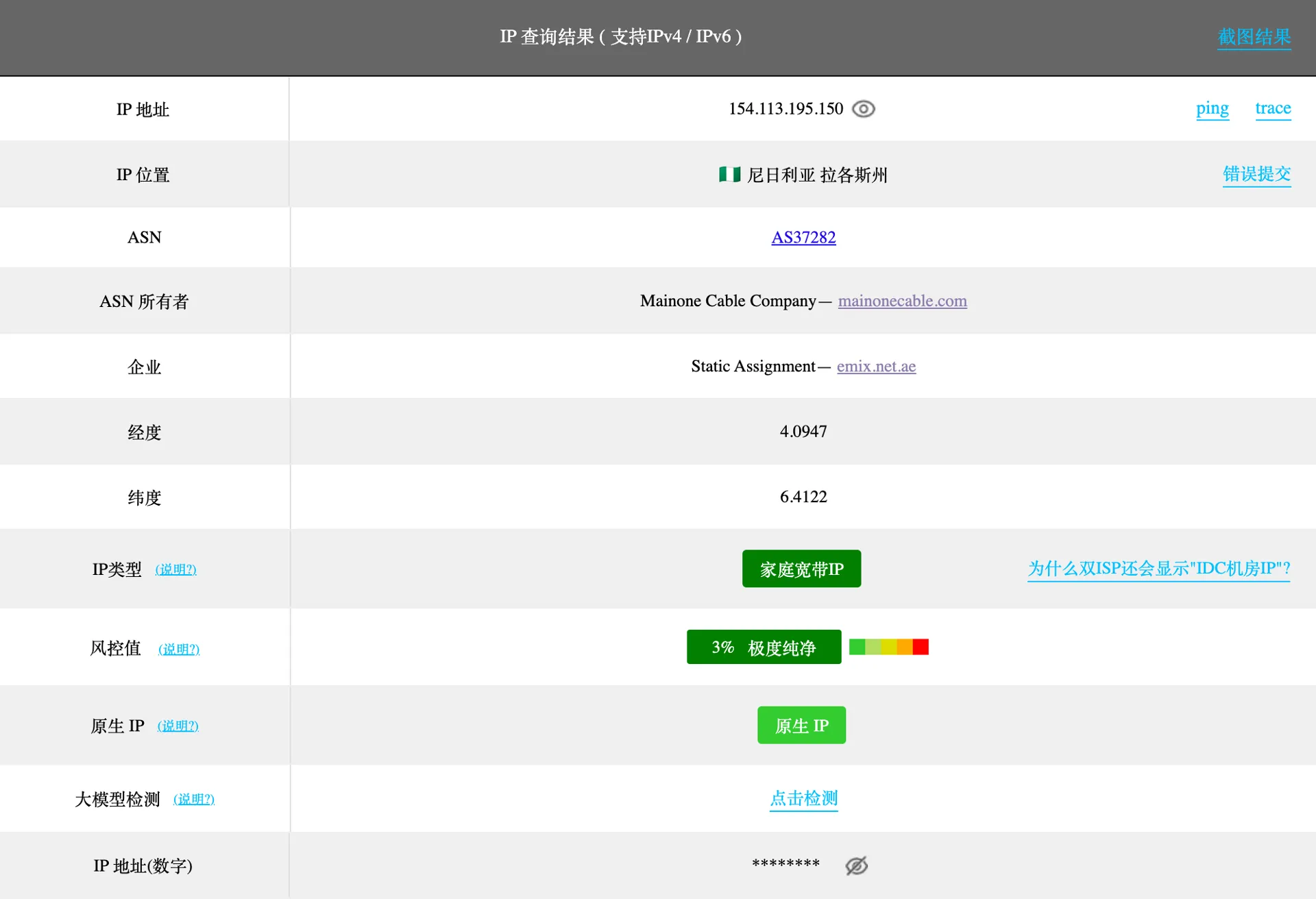Show explanation next to IP类型

[x=175, y=569]
